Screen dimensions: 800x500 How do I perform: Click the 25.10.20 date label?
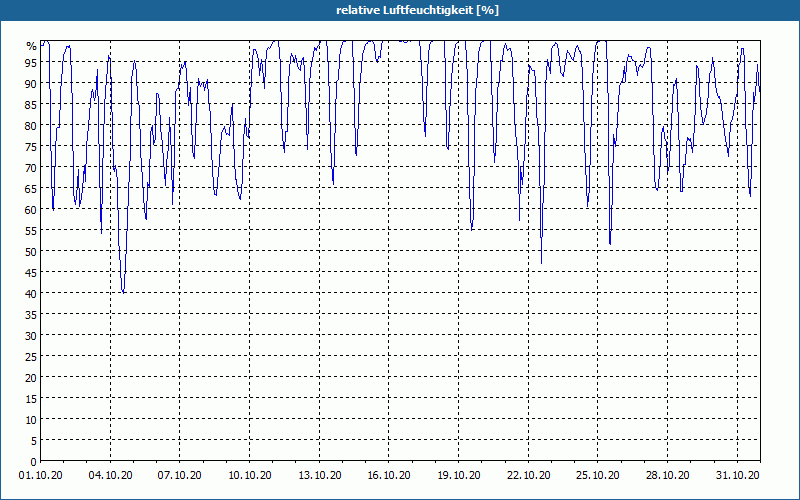pyautogui.click(x=597, y=476)
